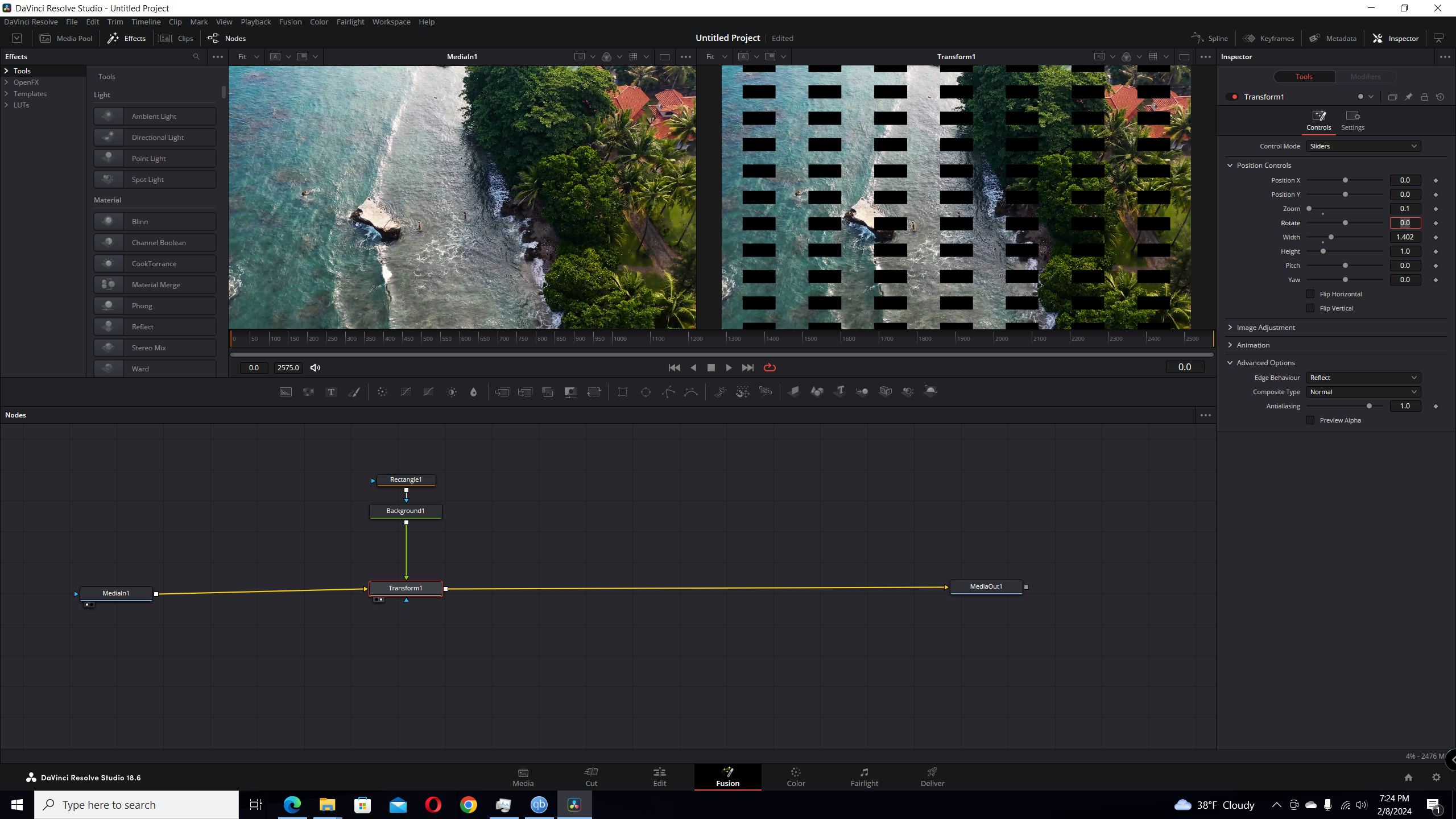Switch to the Deliver page
This screenshot has height=819, width=1456.
(932, 777)
